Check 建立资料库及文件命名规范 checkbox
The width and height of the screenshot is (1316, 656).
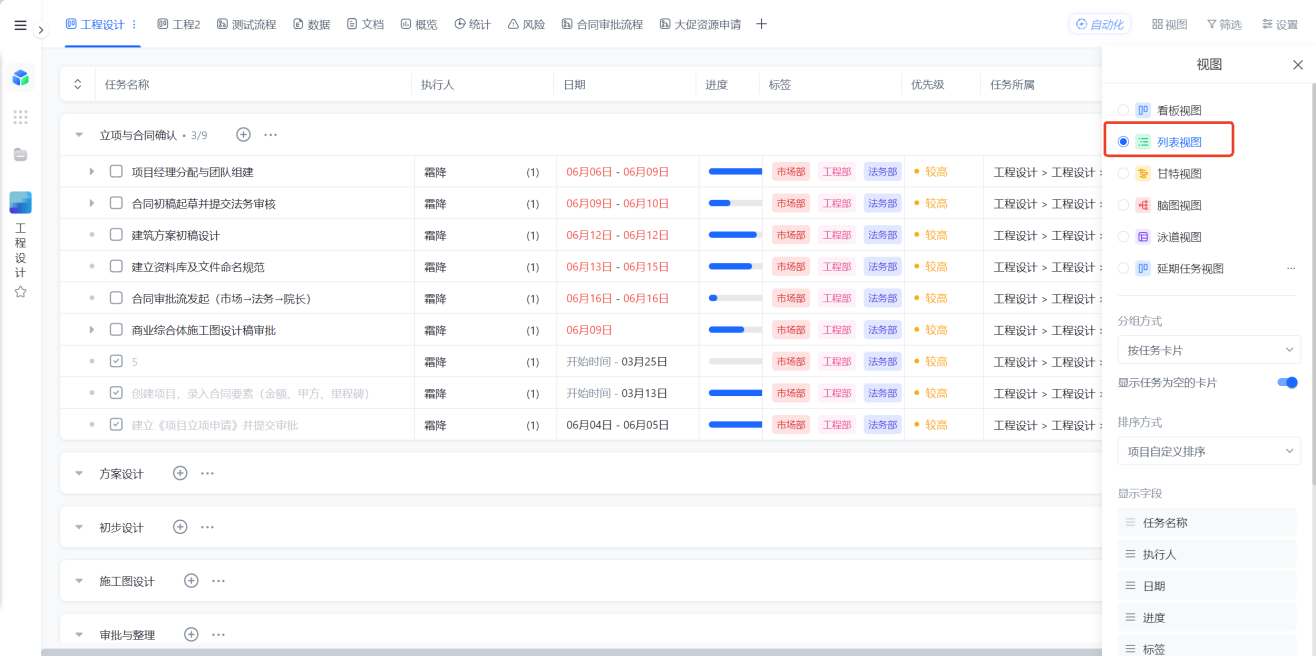(116, 266)
